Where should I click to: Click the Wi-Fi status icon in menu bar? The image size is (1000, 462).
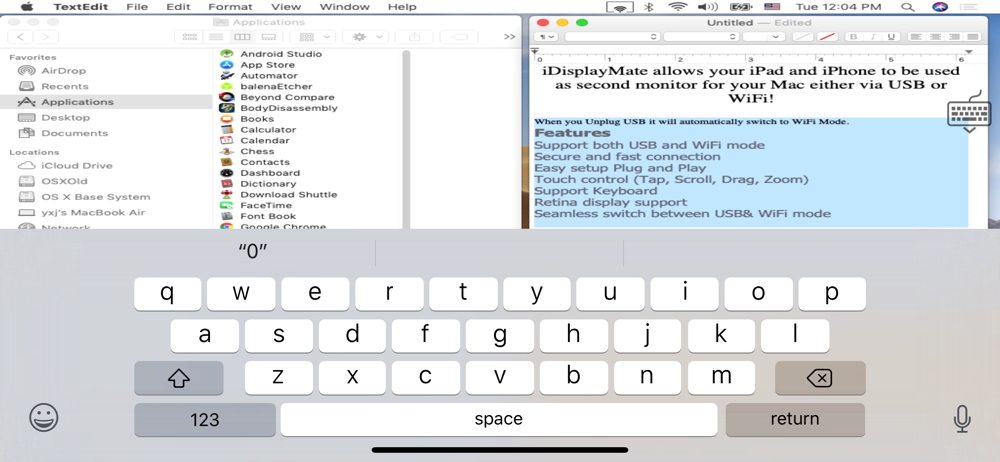tap(677, 7)
